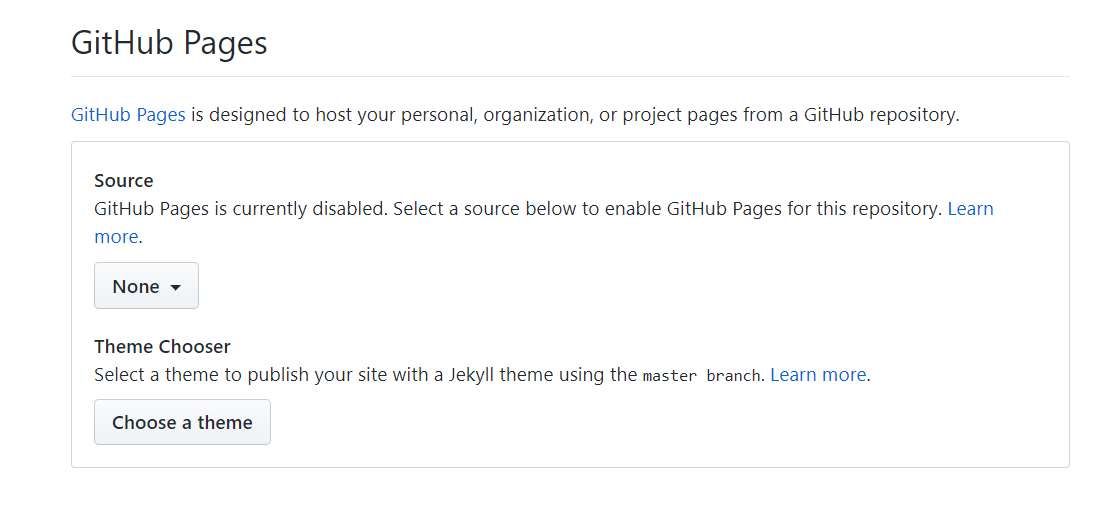Follow Learn more link after master branch

coord(818,375)
